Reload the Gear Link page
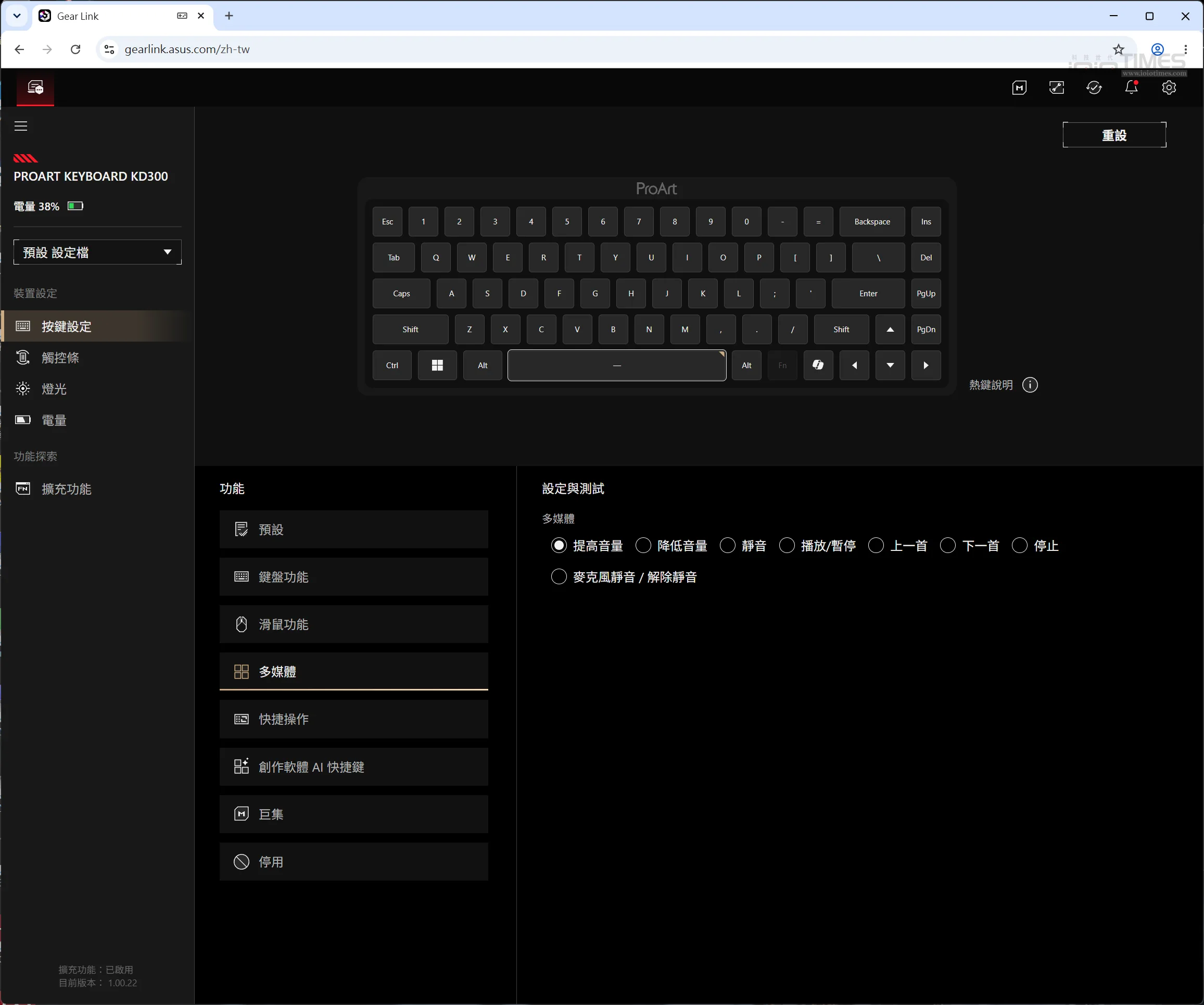The image size is (1204, 1005). pos(75,49)
